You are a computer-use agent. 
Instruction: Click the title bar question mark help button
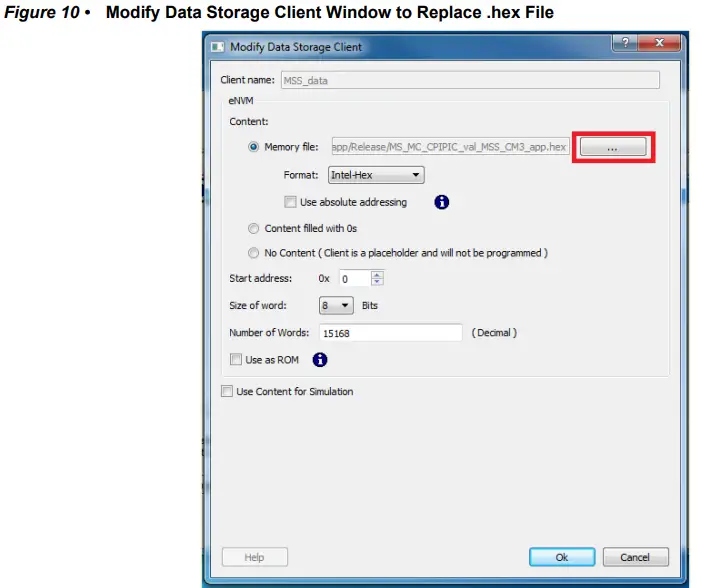(625, 43)
